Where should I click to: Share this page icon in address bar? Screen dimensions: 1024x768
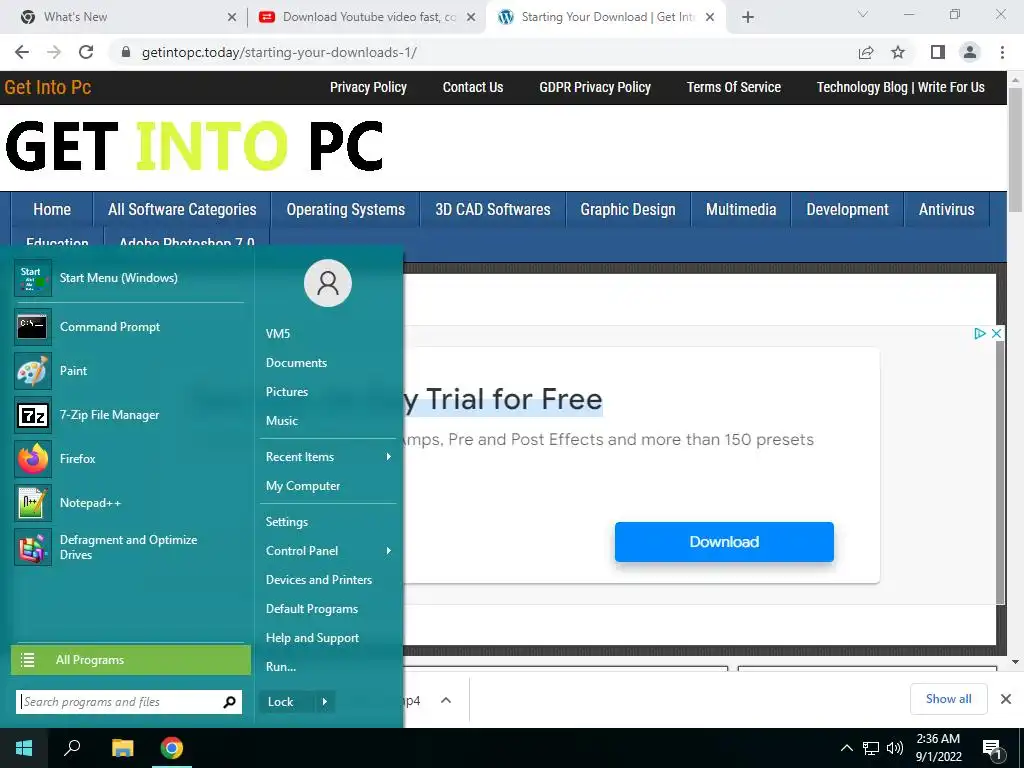[x=866, y=52]
